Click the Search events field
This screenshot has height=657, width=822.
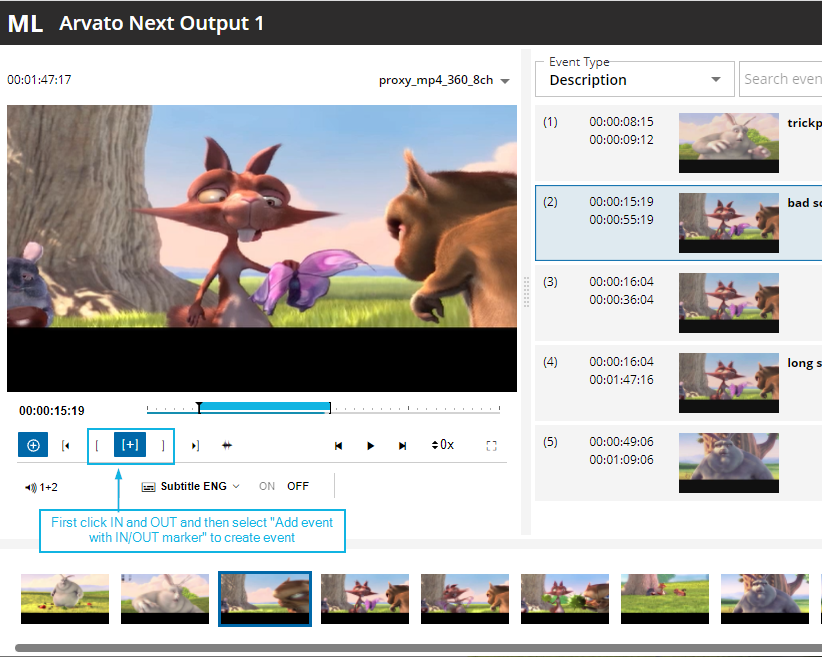(x=781, y=79)
